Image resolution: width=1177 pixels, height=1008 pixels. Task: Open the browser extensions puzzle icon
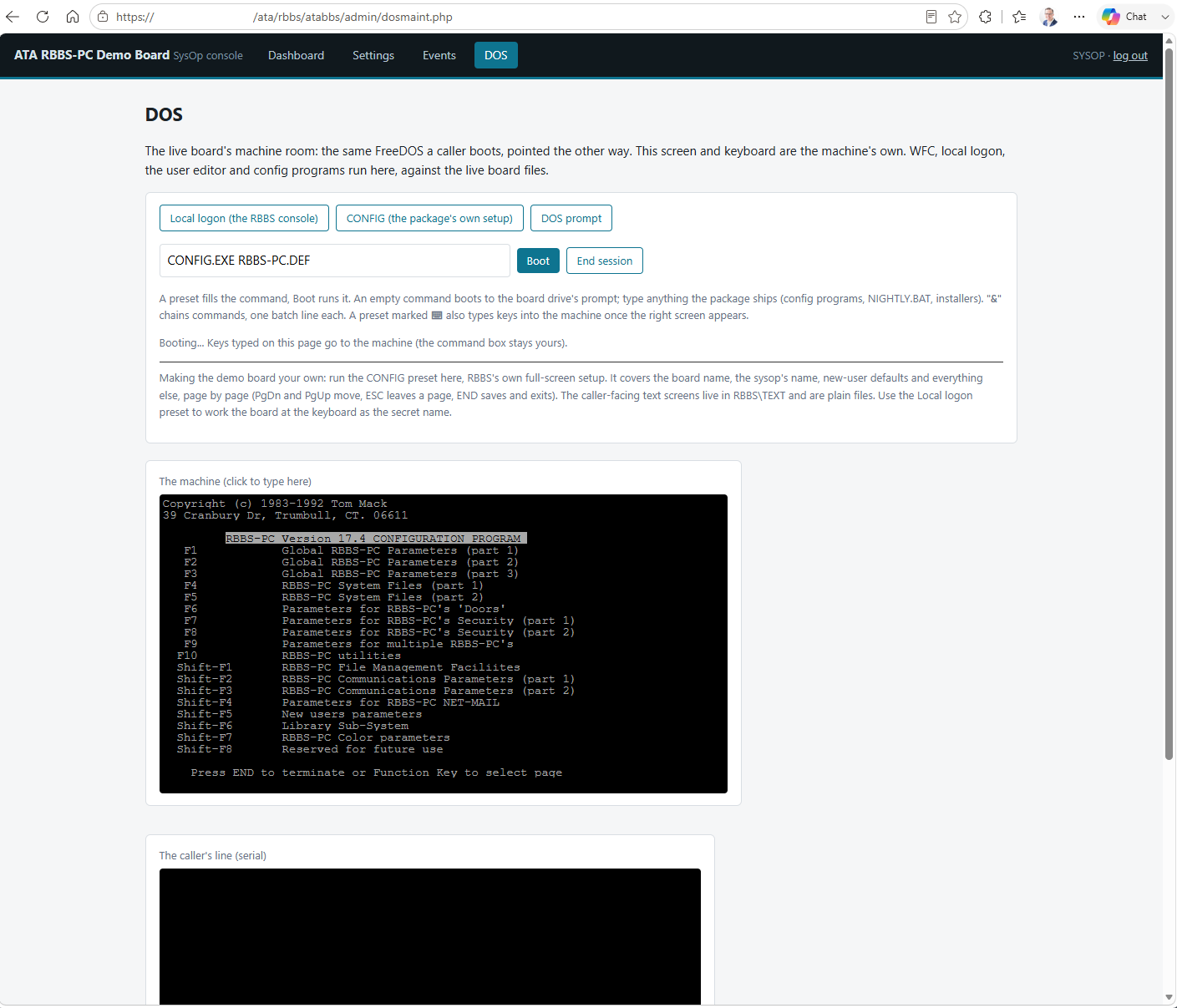(x=986, y=17)
